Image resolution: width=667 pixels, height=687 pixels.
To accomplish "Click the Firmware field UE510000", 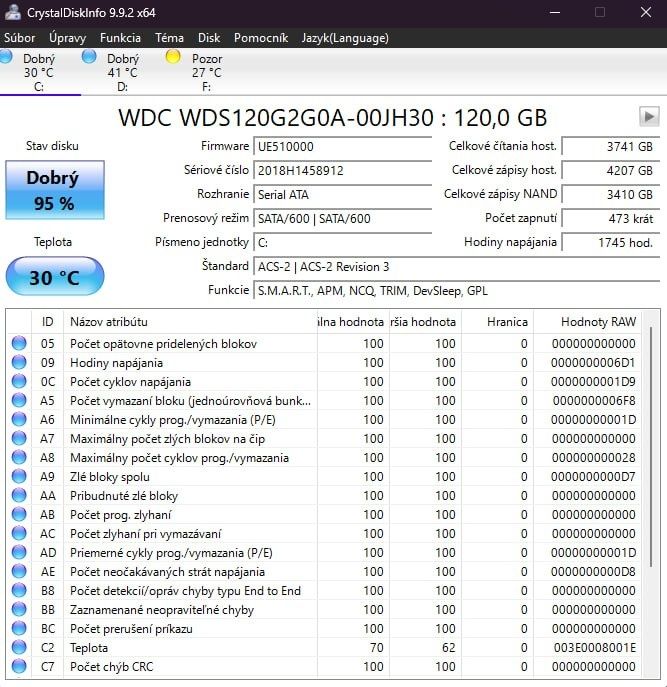I will pos(343,146).
